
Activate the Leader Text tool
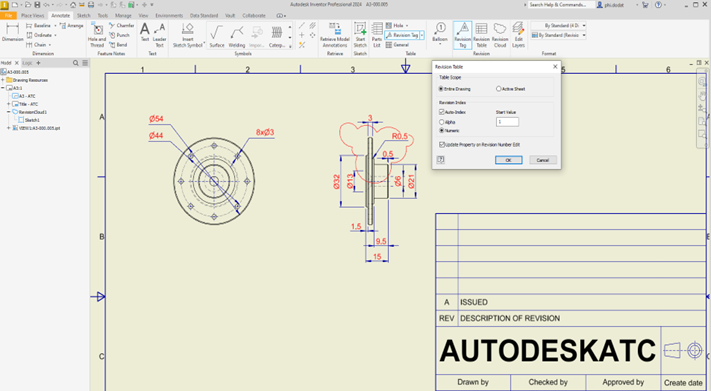coord(160,35)
